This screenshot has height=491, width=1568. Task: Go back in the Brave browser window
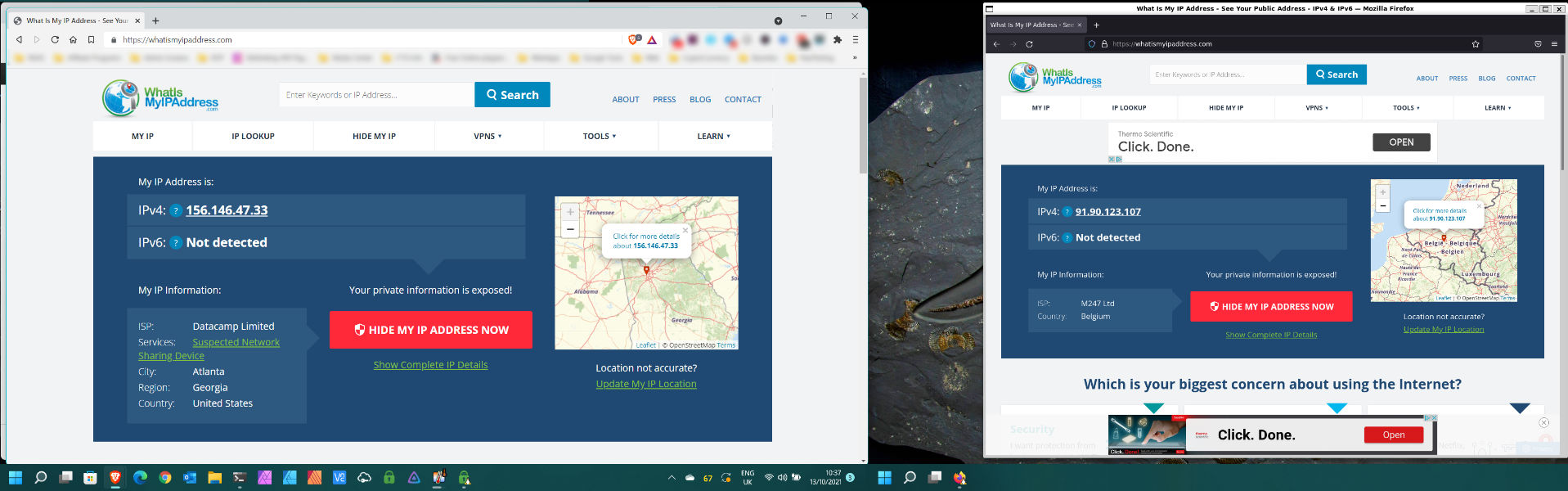tap(19, 39)
